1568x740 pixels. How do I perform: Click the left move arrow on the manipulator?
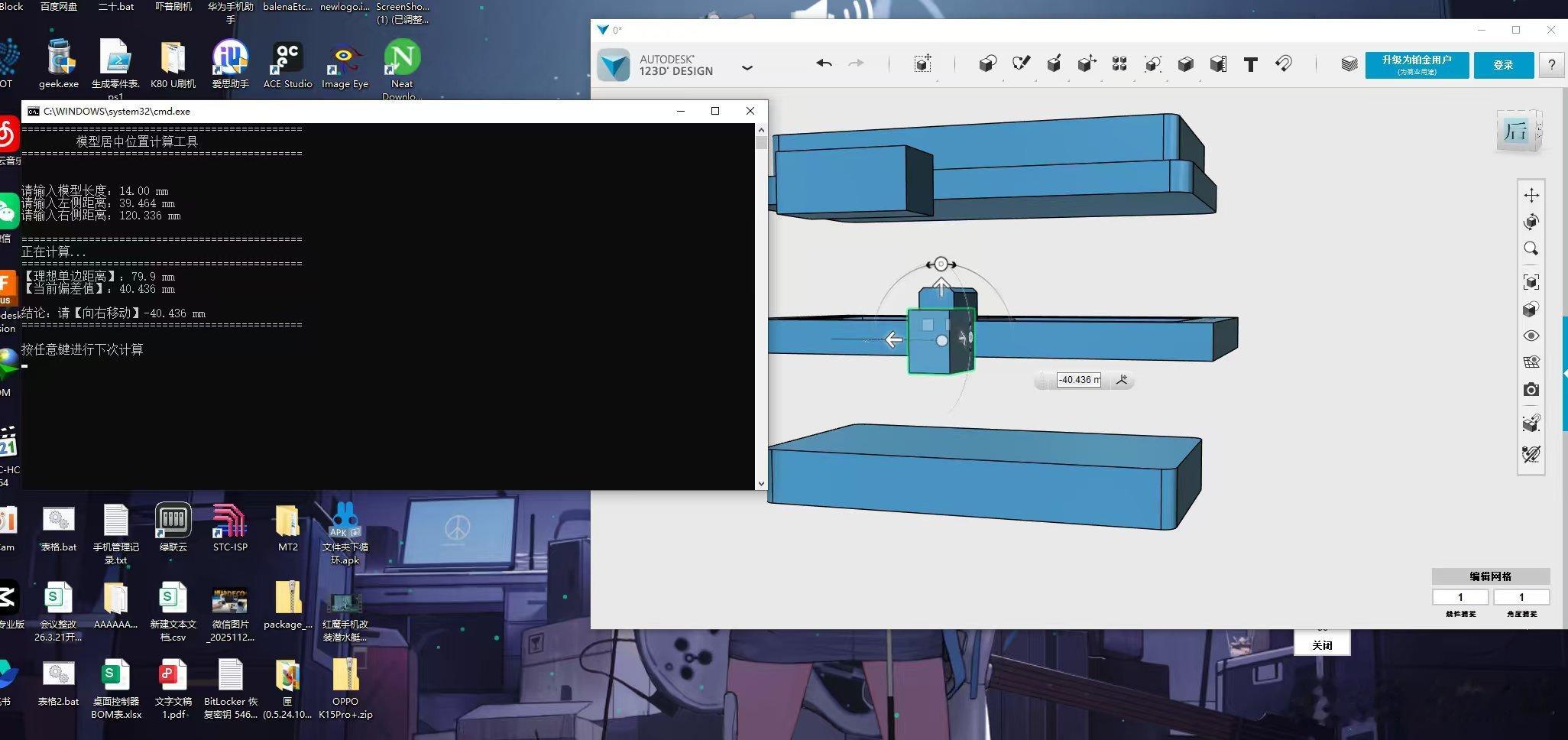(893, 339)
